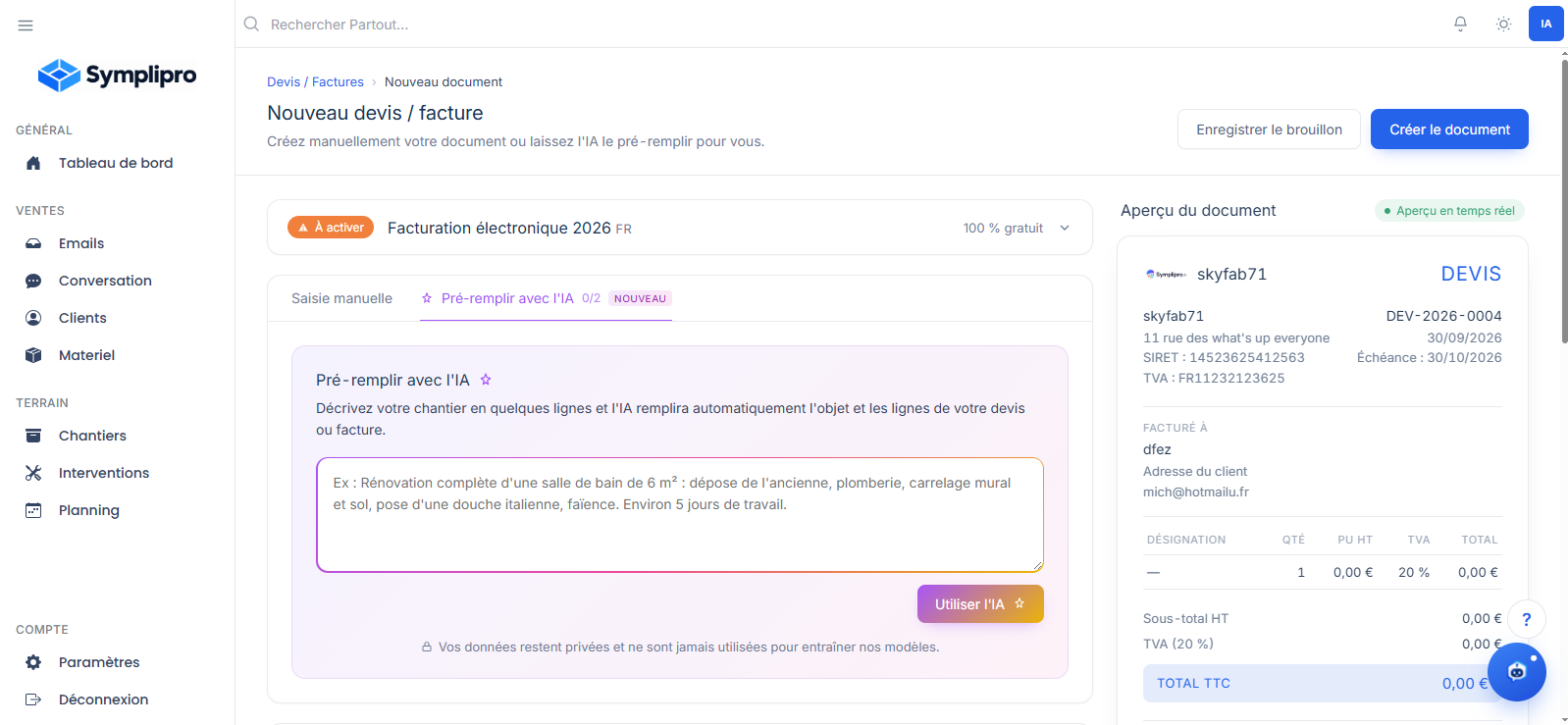
Task: Click the Utiliser l'IA button
Action: click(x=980, y=604)
